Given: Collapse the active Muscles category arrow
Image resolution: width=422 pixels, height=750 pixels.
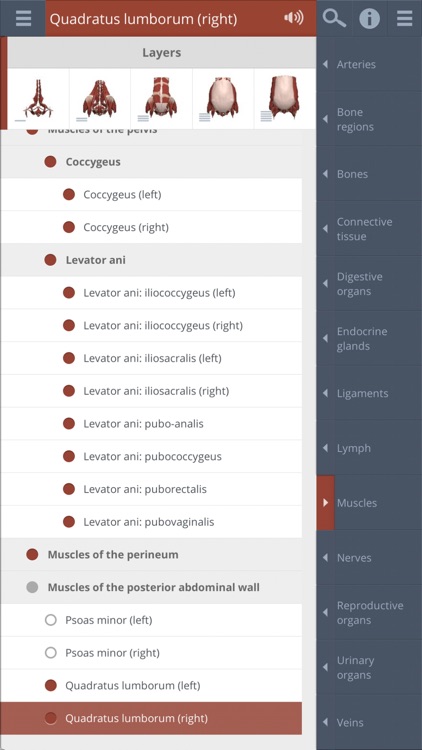Looking at the screenshot, I should point(325,503).
